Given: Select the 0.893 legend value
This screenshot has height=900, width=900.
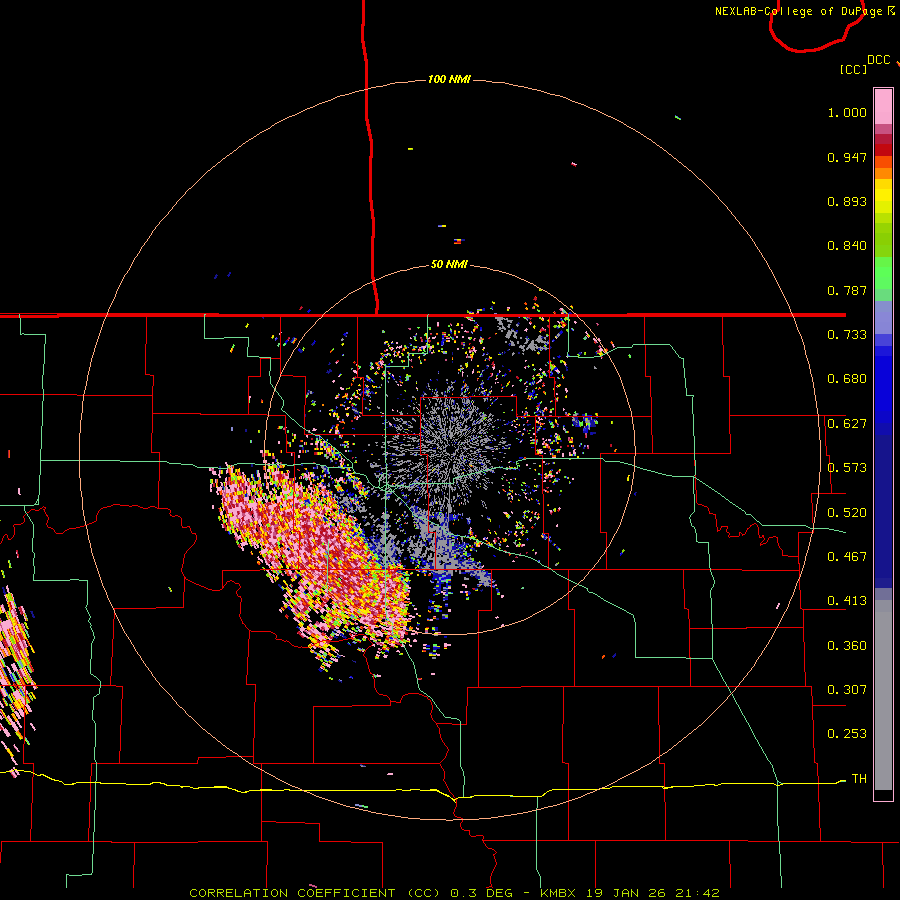Looking at the screenshot, I should (847, 201).
